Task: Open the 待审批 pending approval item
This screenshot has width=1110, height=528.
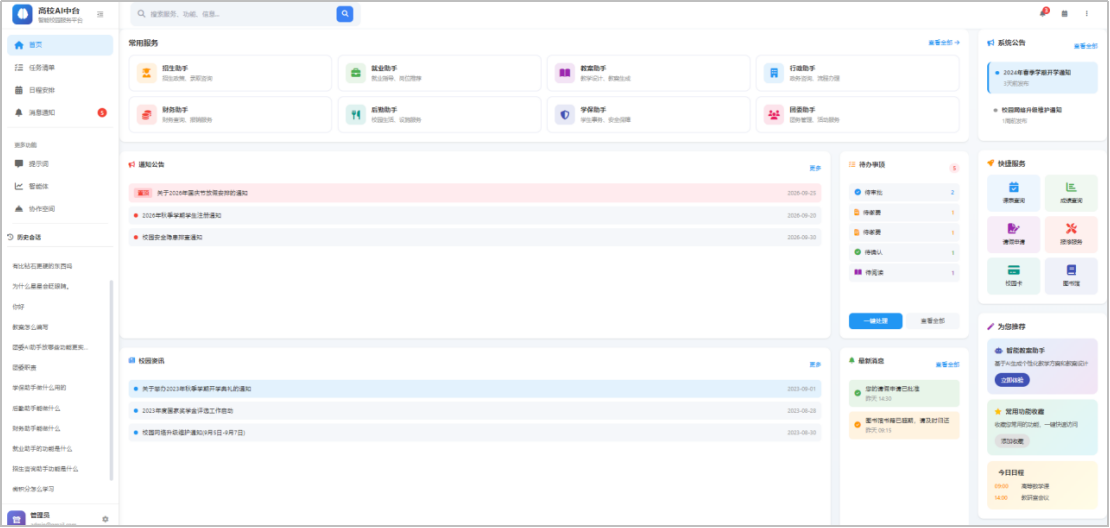Action: click(x=904, y=193)
